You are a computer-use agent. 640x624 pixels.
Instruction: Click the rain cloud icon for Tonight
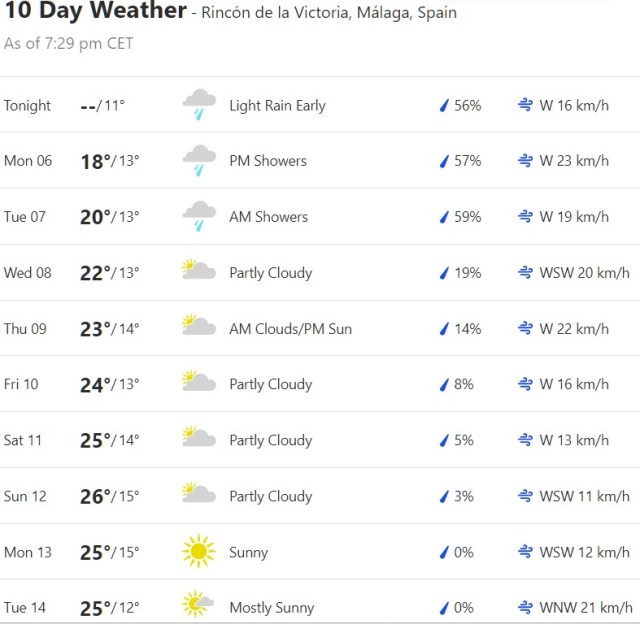click(199, 104)
